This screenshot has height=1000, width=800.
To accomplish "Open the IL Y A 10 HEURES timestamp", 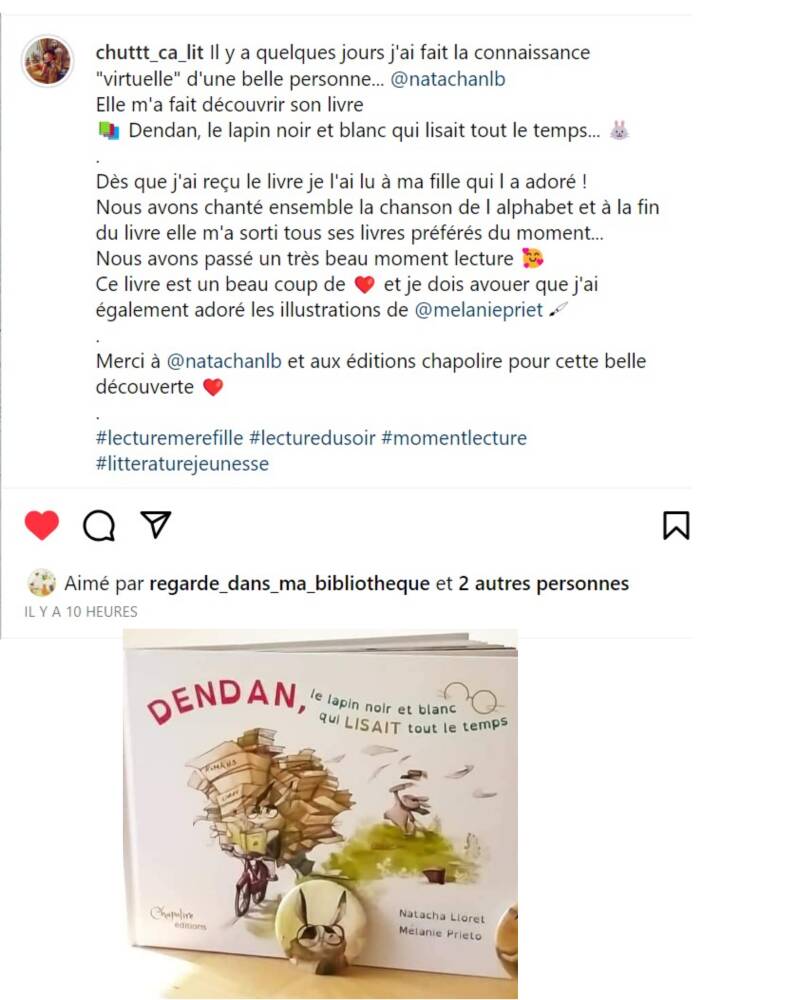I will pos(81,612).
